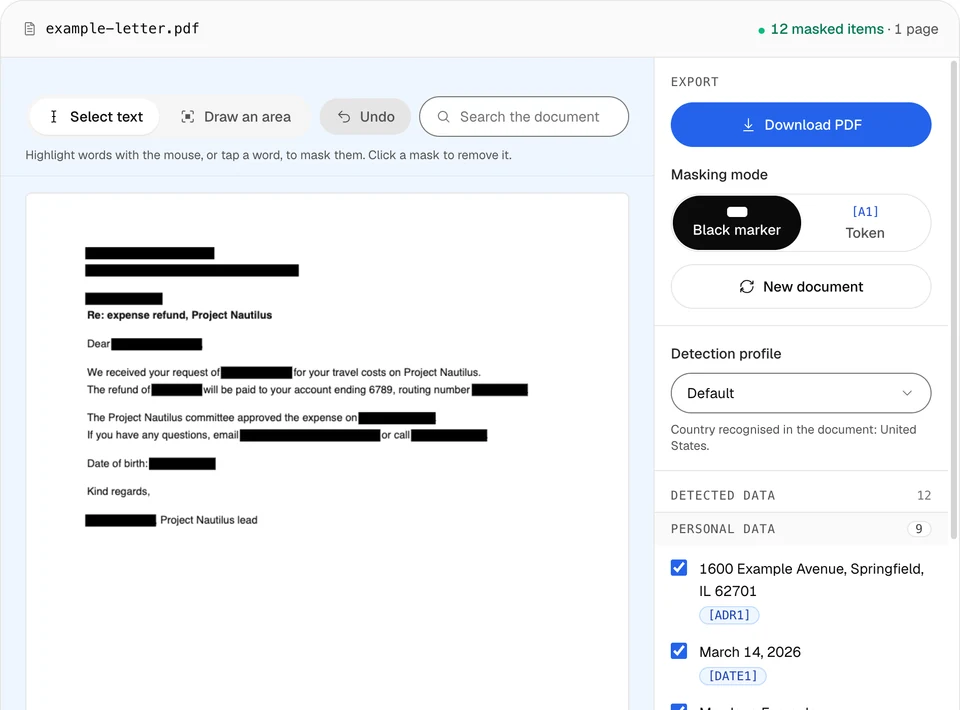Switch masking mode to Token
The image size is (960, 710).
[865, 223]
